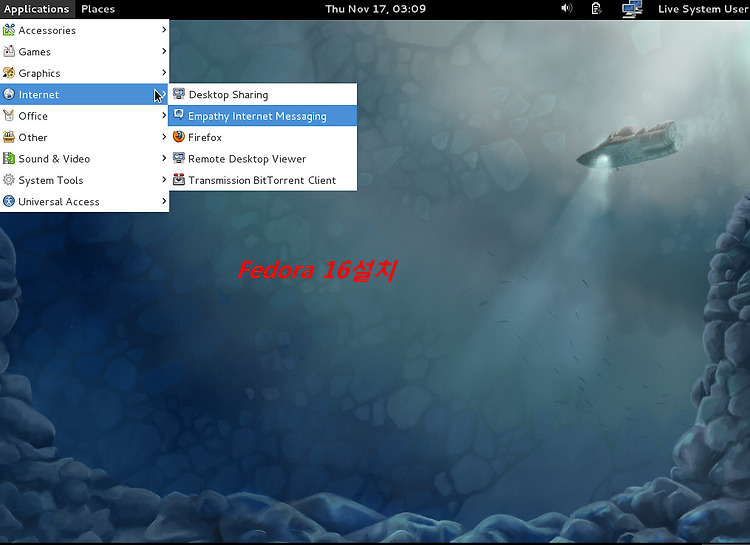750x545 pixels.
Task: Click the Empathy messaging icon
Action: 179,115
